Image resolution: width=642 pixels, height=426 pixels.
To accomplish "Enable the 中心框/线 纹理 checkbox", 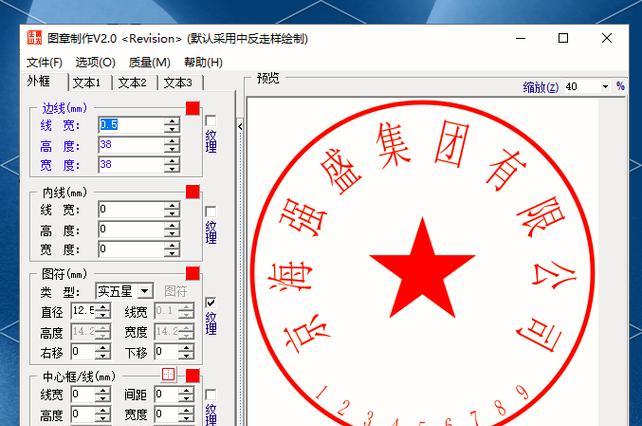I will (x=210, y=395).
